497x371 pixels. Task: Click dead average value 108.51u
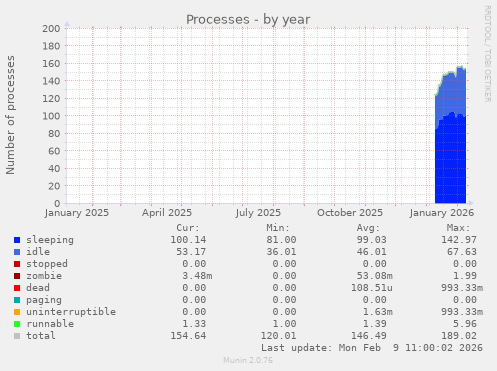(372, 288)
